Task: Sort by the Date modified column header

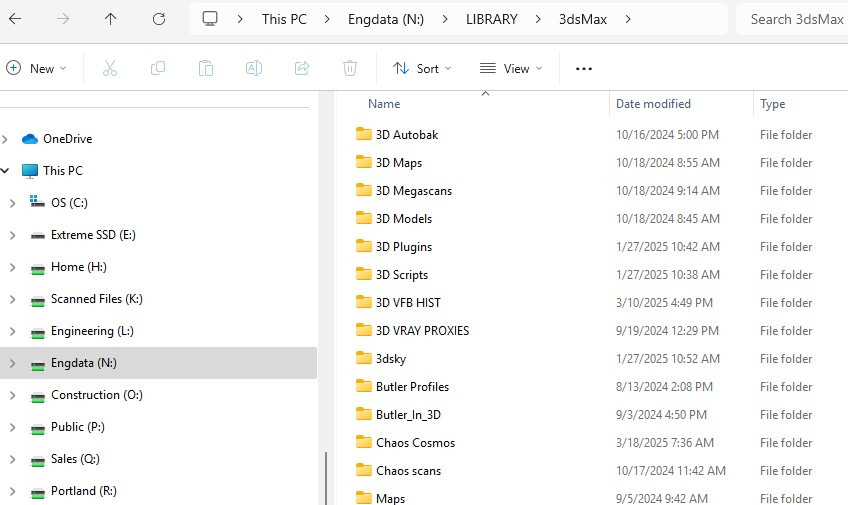Action: [653, 104]
